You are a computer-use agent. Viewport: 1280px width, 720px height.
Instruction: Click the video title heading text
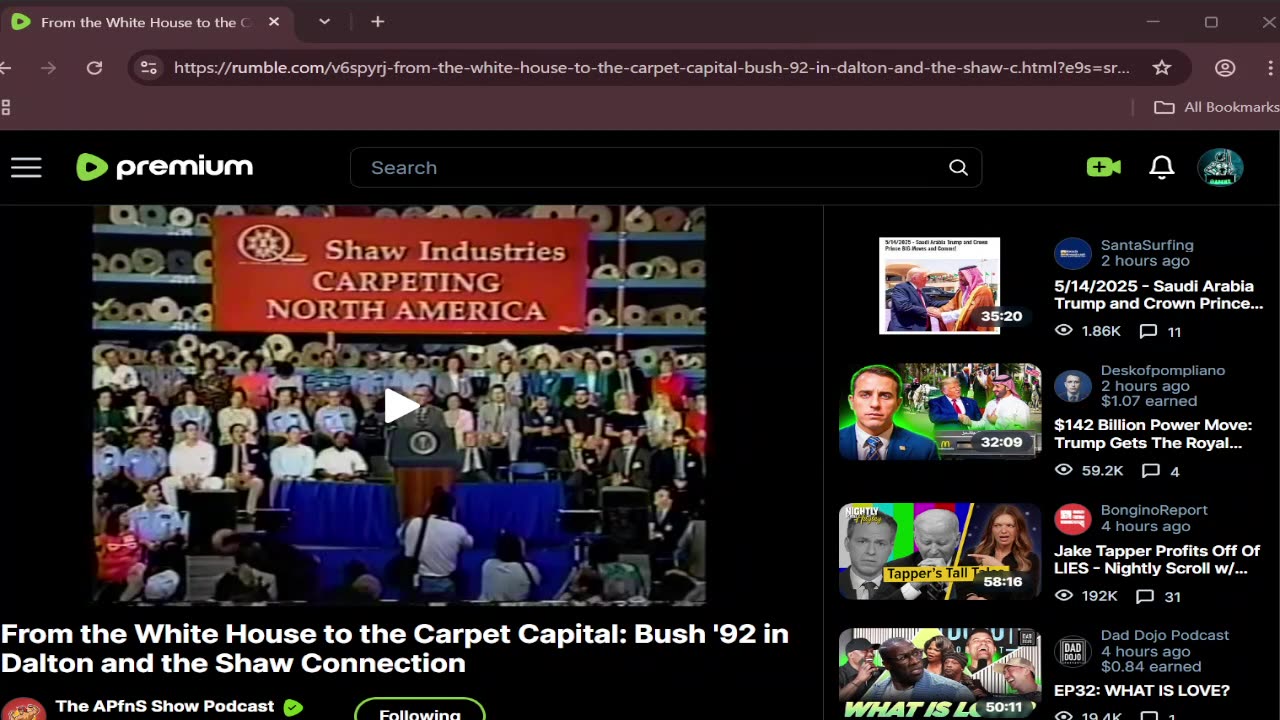coord(395,648)
